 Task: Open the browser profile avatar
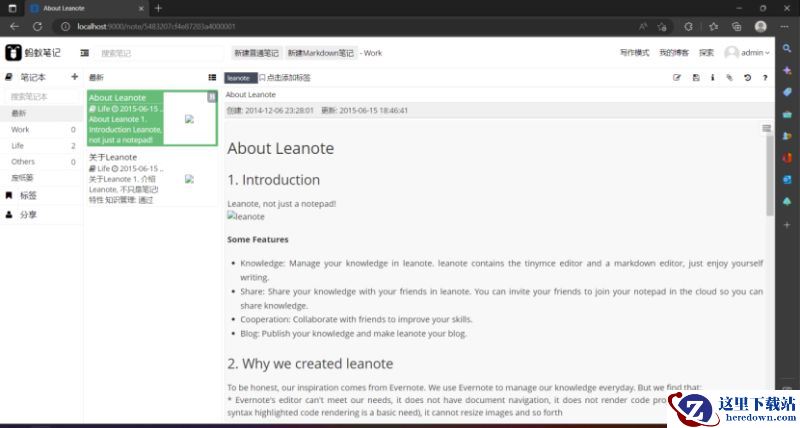pos(761,27)
